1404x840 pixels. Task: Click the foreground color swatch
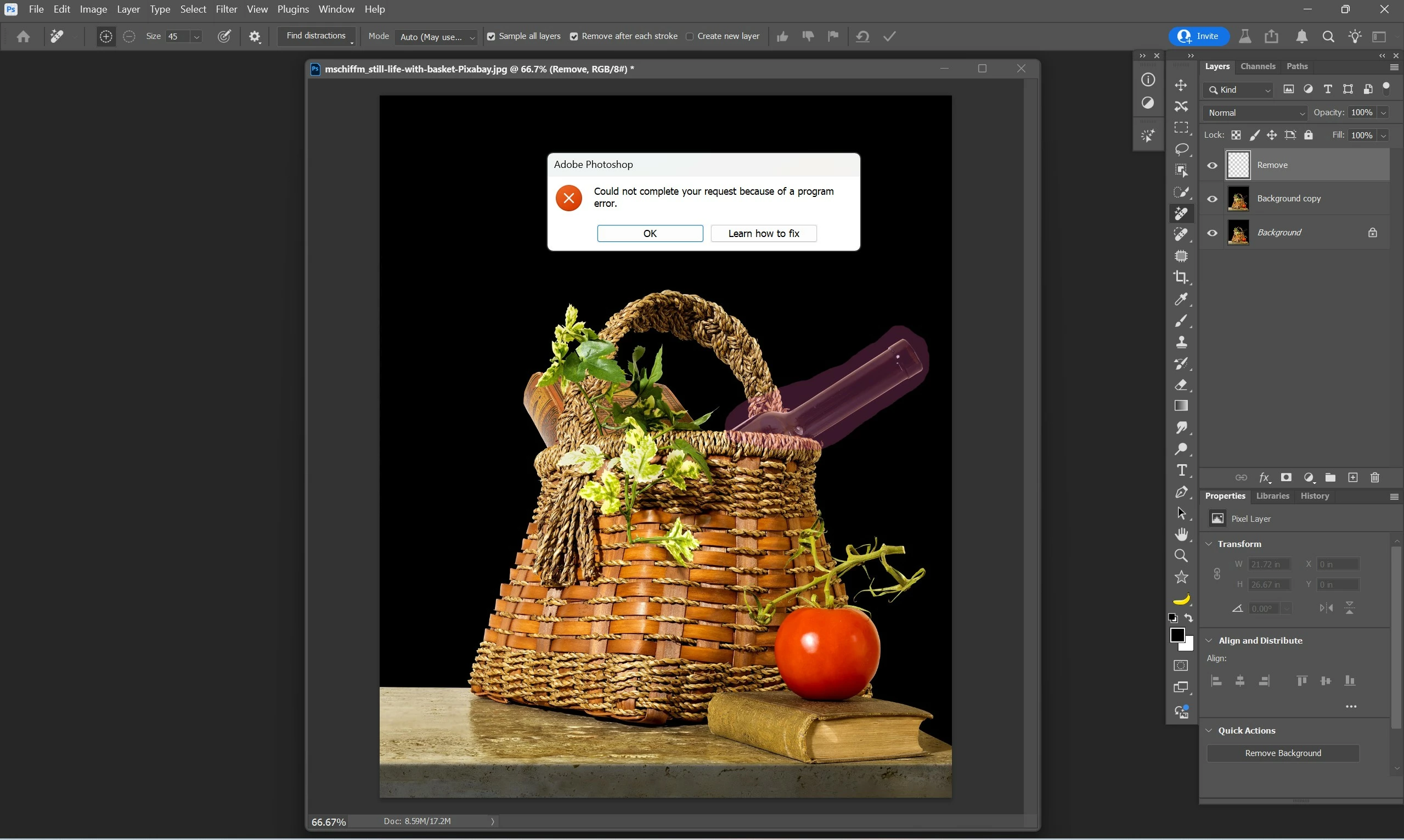[x=1177, y=635]
